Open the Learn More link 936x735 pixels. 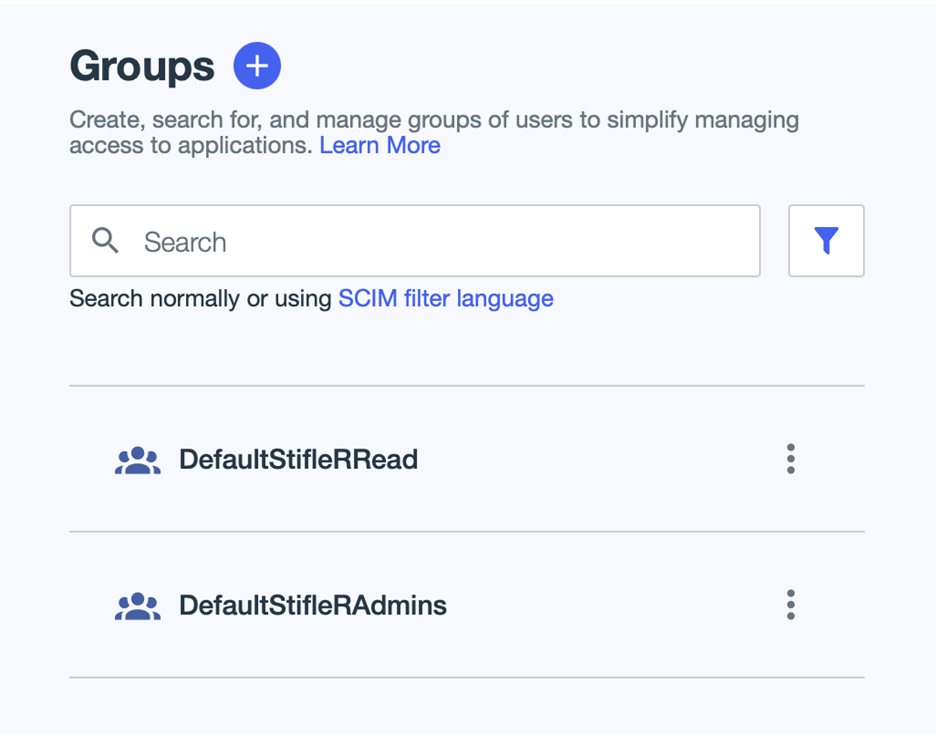(x=379, y=146)
